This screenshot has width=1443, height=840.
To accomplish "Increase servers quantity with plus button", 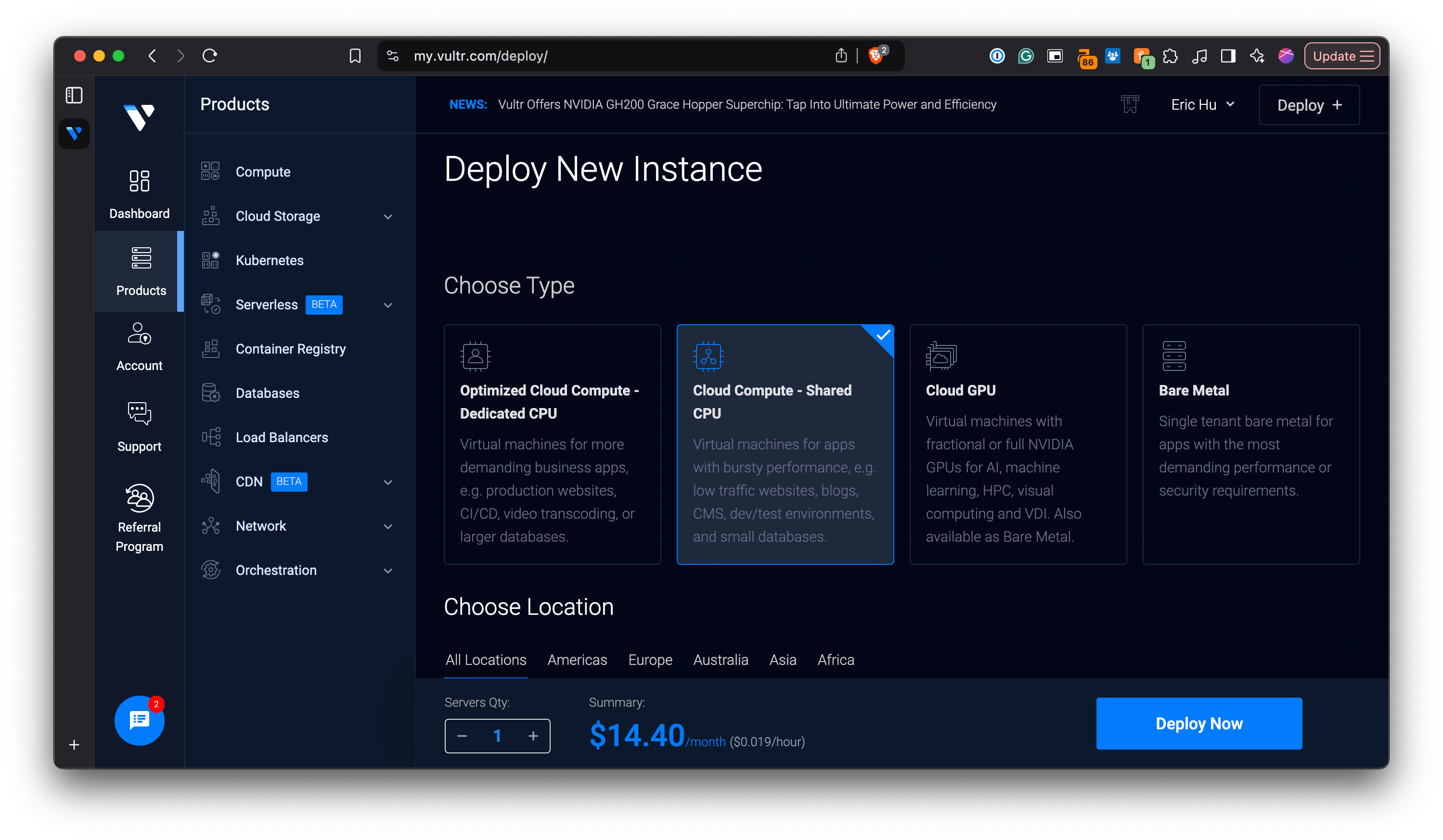I will (533, 736).
